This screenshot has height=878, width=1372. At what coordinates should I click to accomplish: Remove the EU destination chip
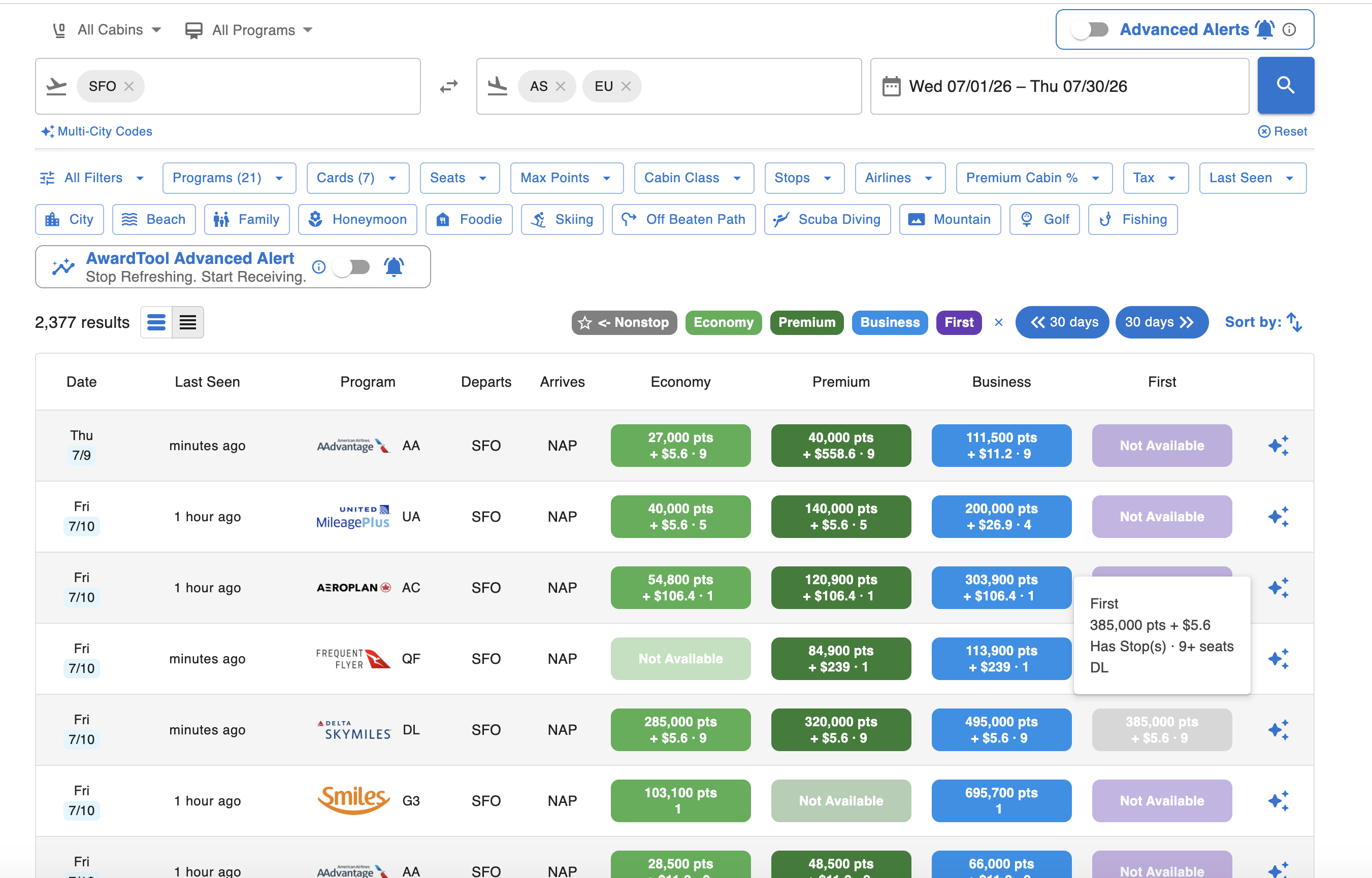(626, 86)
